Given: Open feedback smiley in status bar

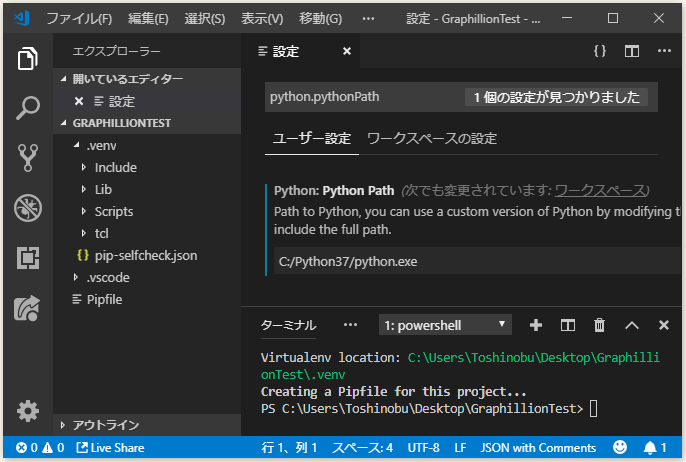Looking at the screenshot, I should [x=620, y=447].
